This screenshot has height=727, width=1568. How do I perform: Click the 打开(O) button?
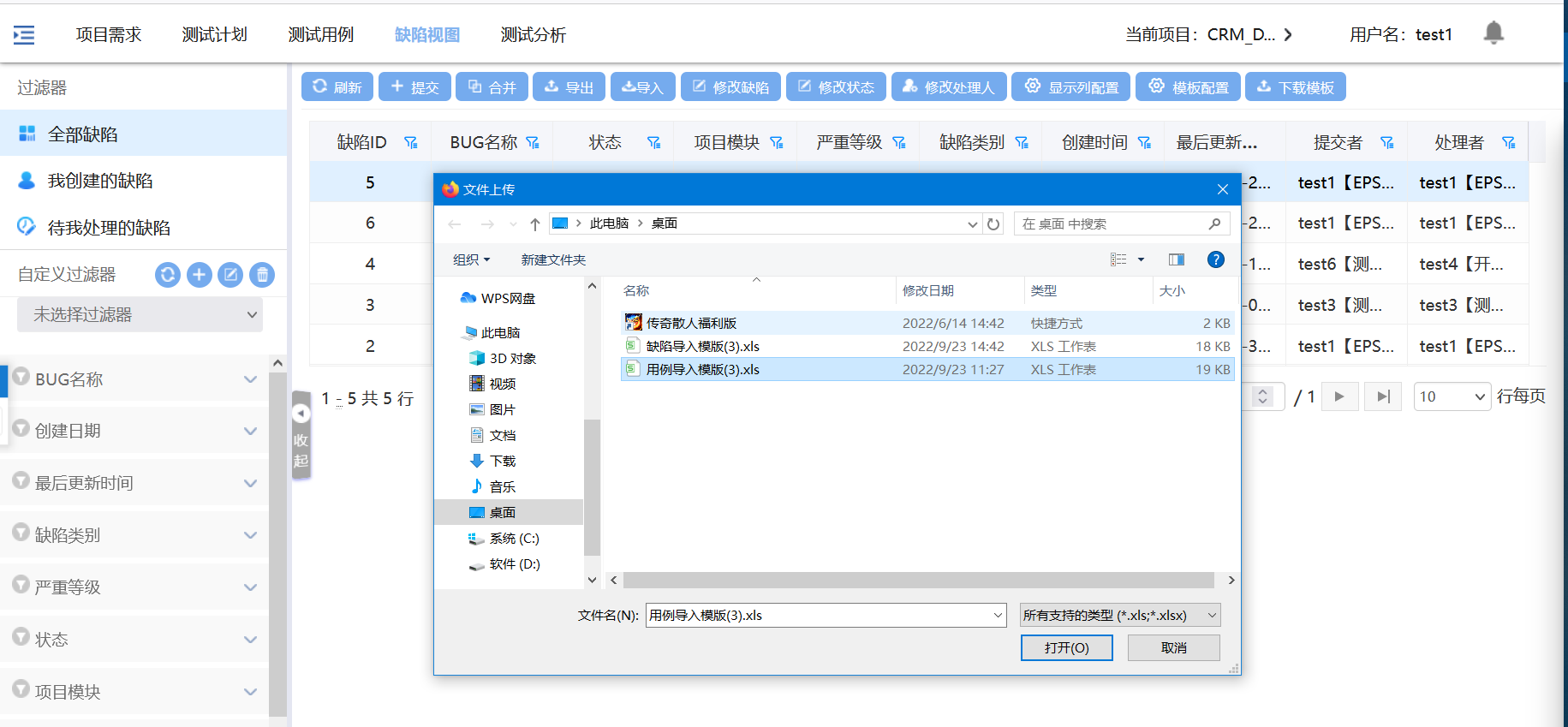[x=1066, y=648]
